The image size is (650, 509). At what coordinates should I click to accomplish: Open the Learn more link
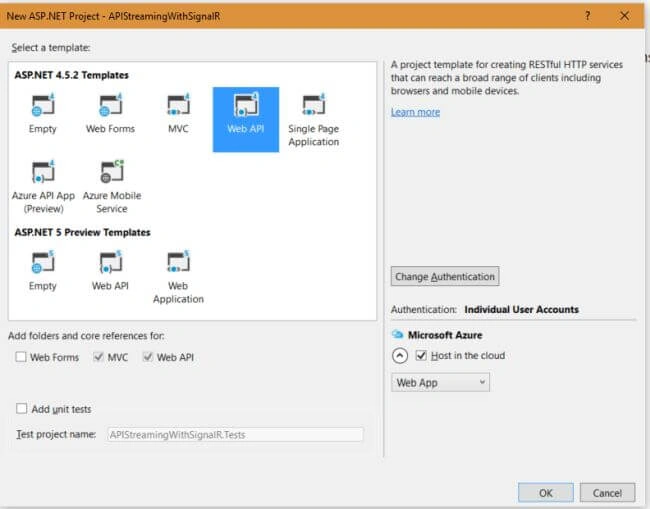[415, 112]
